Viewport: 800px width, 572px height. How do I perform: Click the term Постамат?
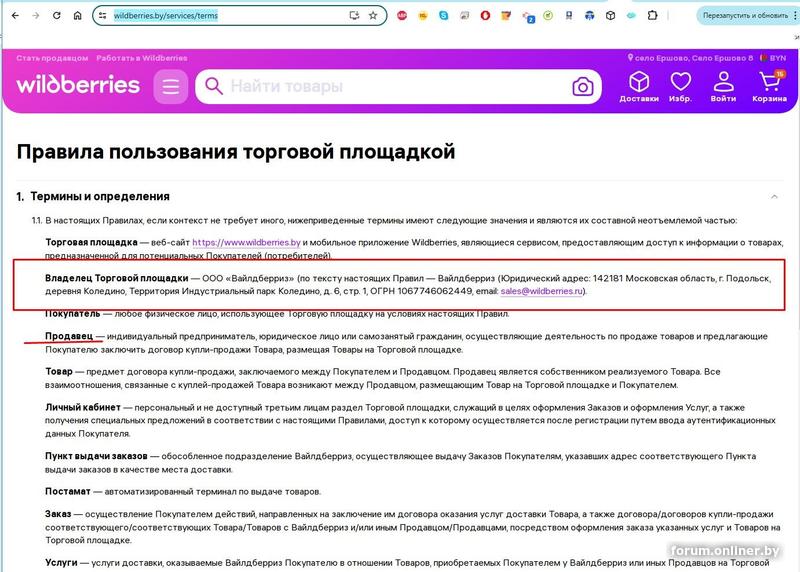67,491
